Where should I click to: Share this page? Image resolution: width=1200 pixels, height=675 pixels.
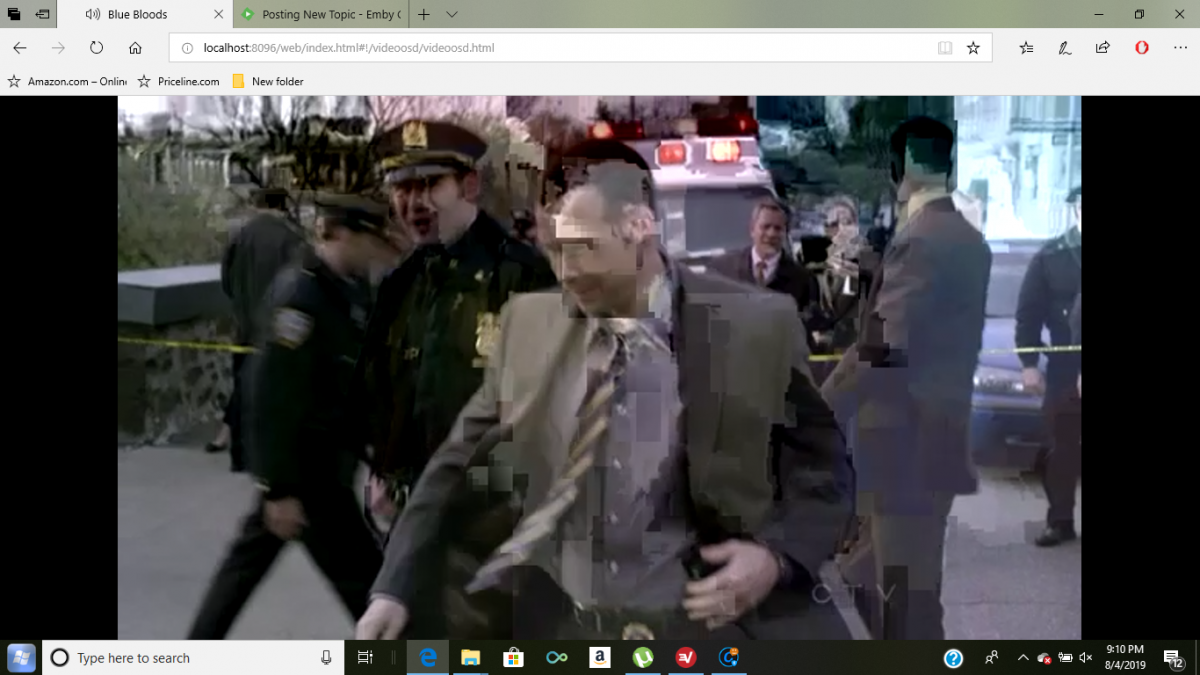pyautogui.click(x=1103, y=48)
